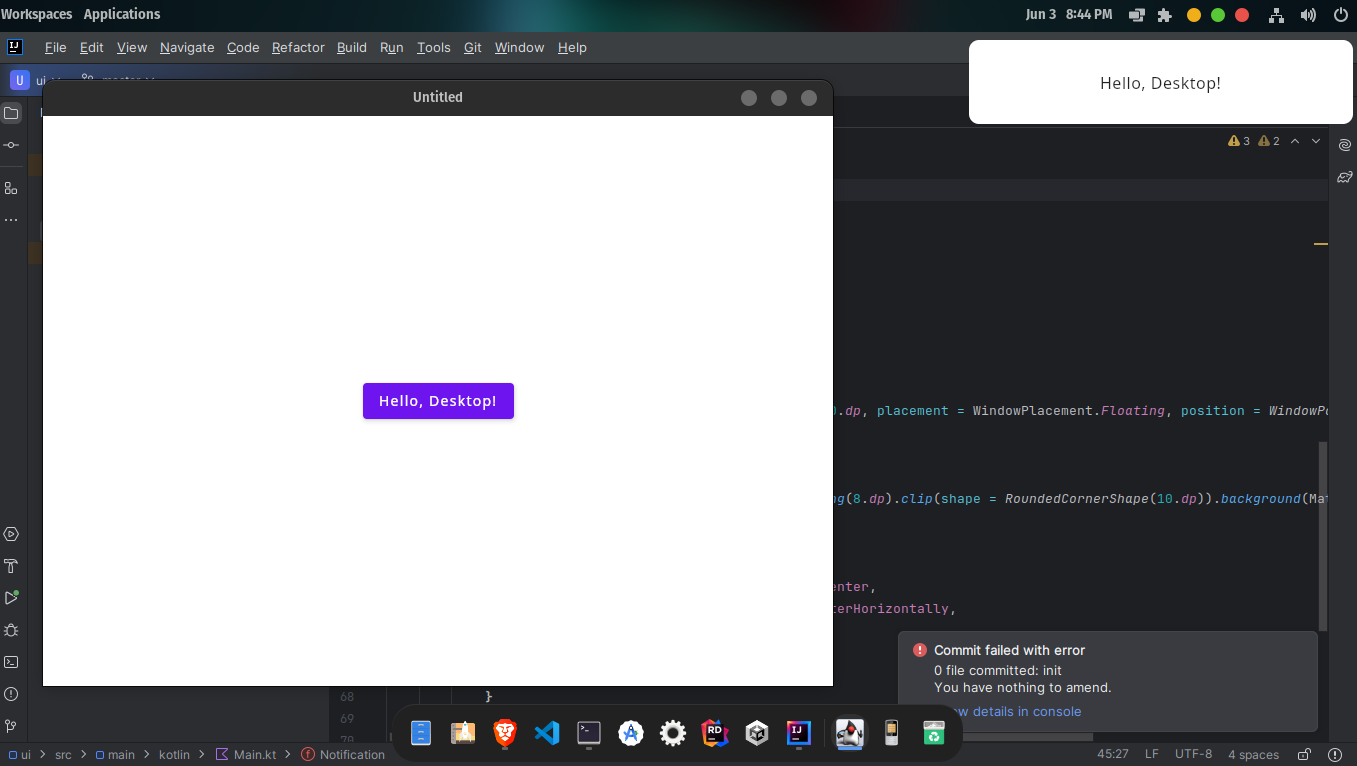Click the purple Hello, Desktop! button

click(438, 401)
